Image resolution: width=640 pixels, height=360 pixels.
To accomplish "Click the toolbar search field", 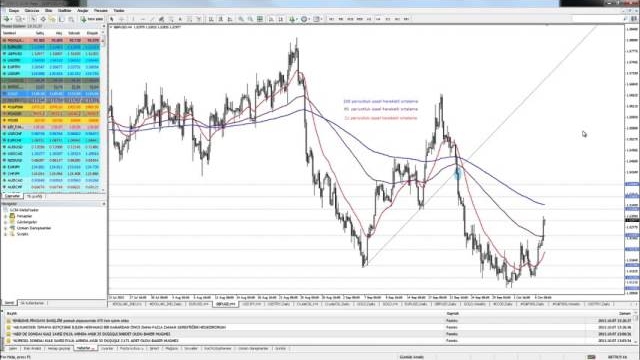I will (600, 19).
